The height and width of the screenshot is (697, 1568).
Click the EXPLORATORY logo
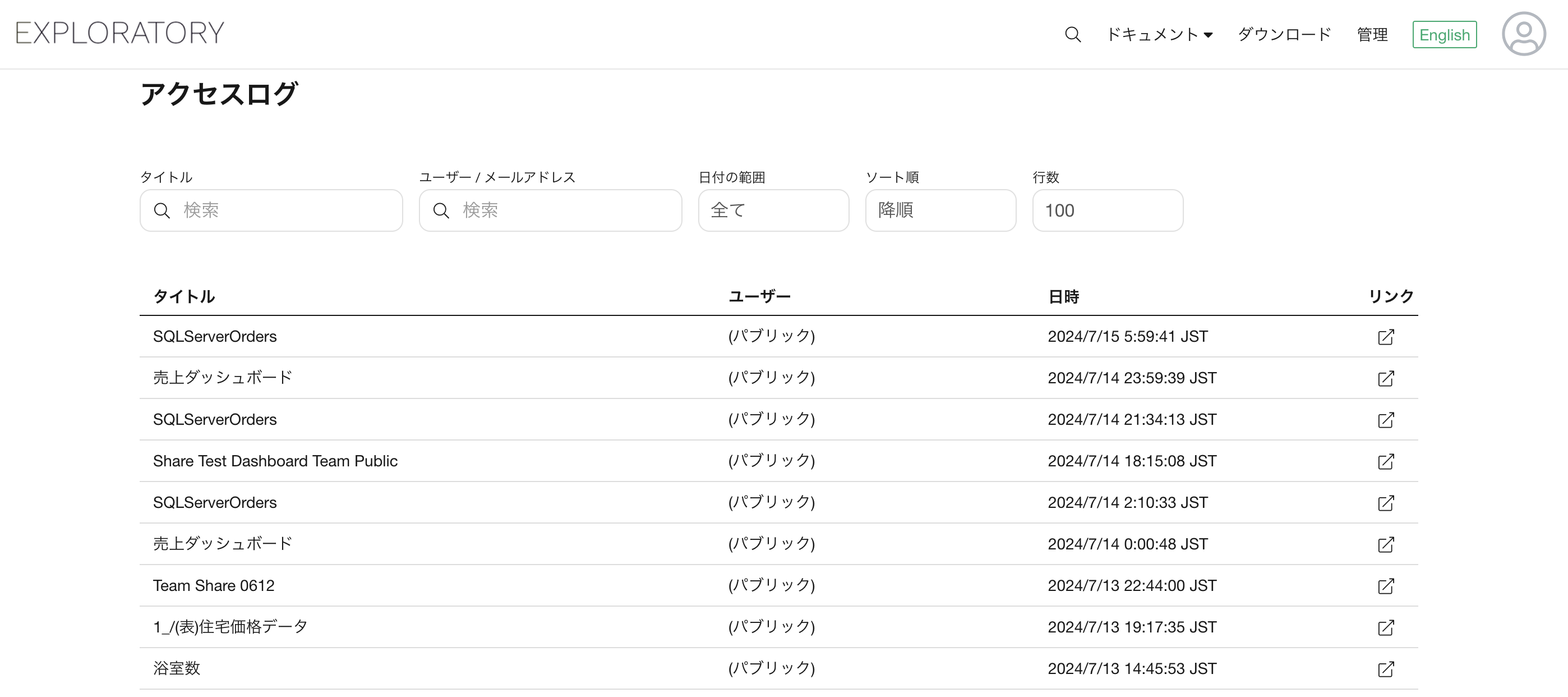120,33
